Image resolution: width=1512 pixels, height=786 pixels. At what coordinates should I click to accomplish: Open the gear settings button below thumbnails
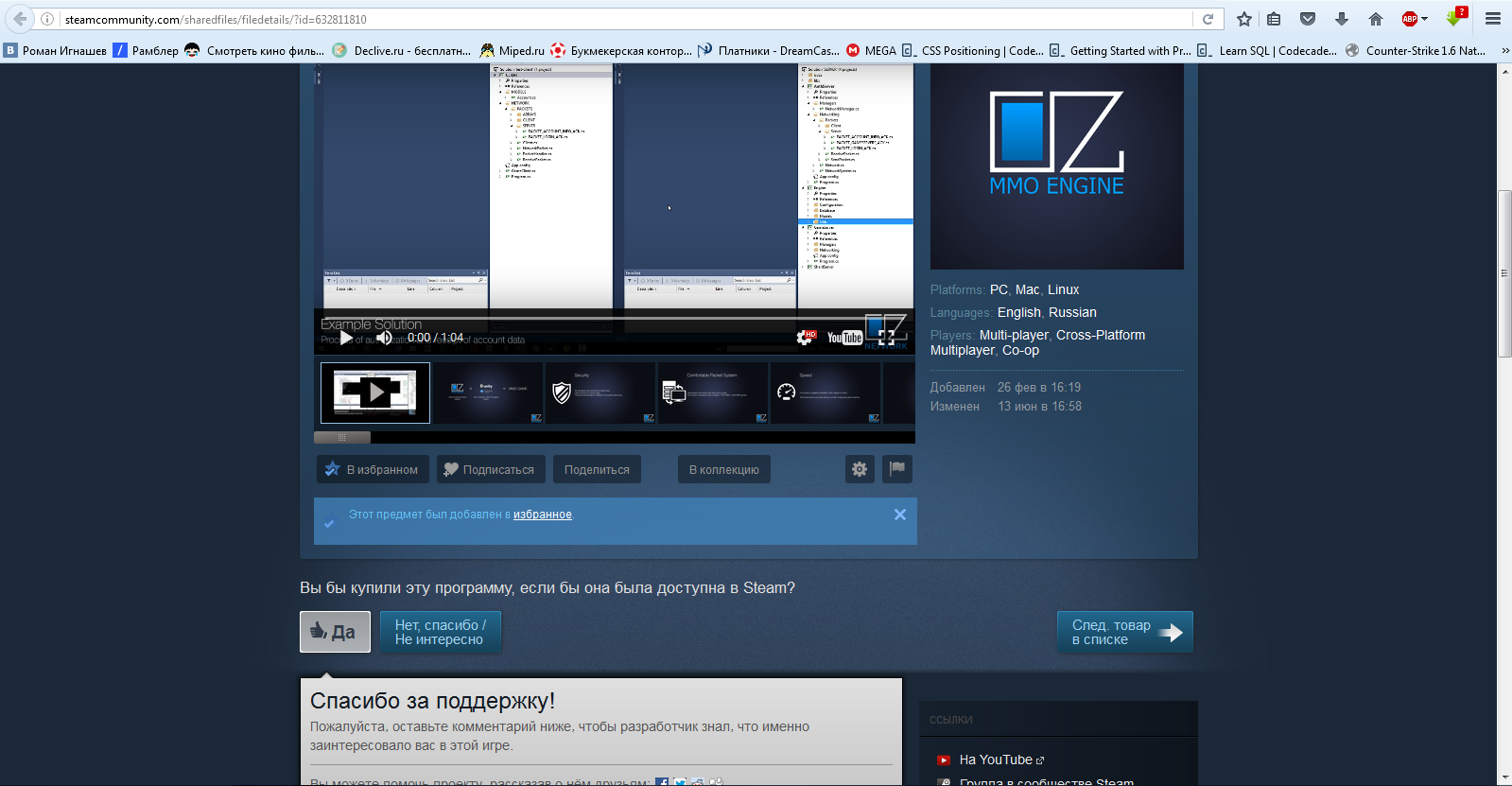[859, 469]
